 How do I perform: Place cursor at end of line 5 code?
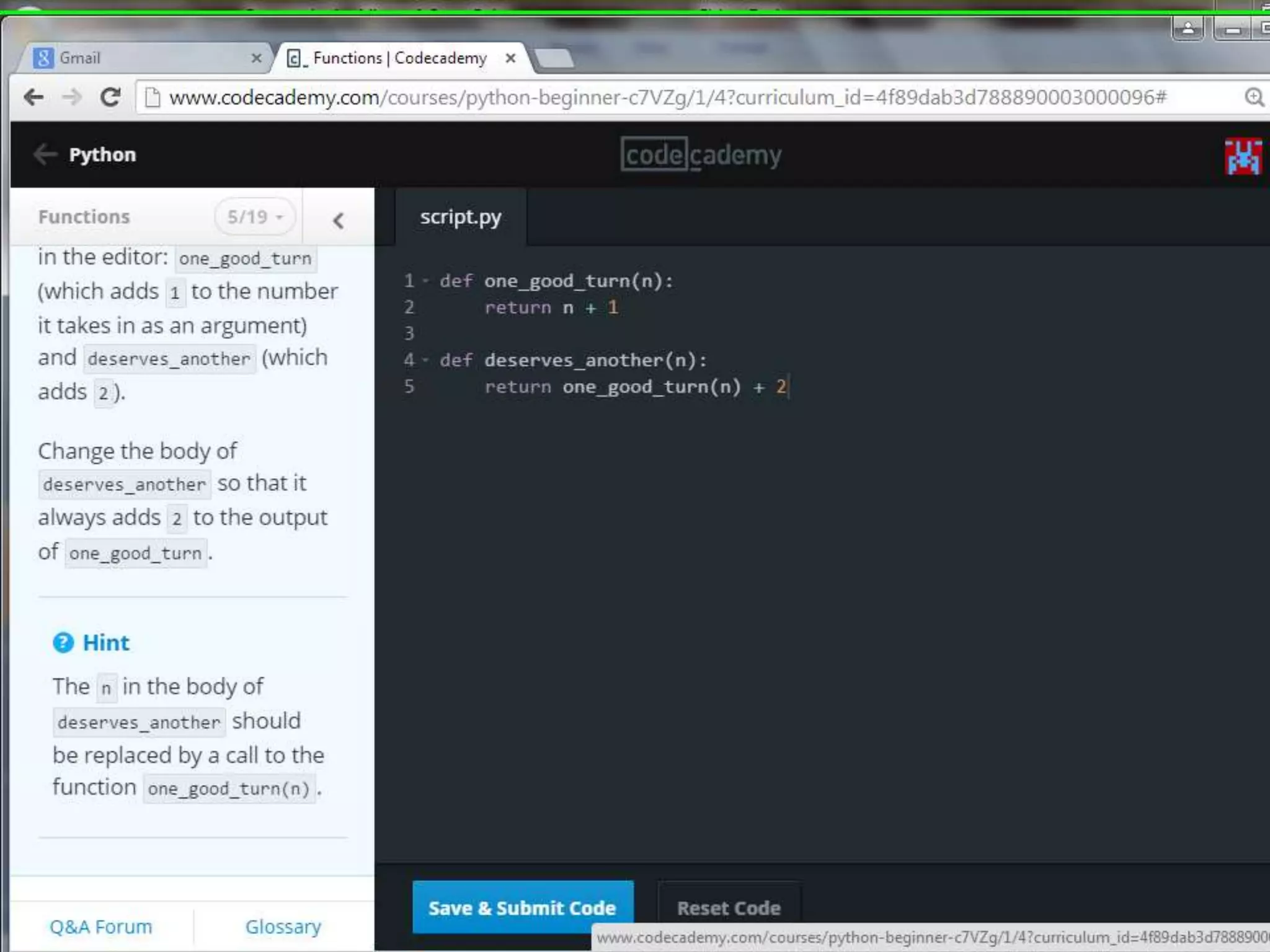pos(788,387)
